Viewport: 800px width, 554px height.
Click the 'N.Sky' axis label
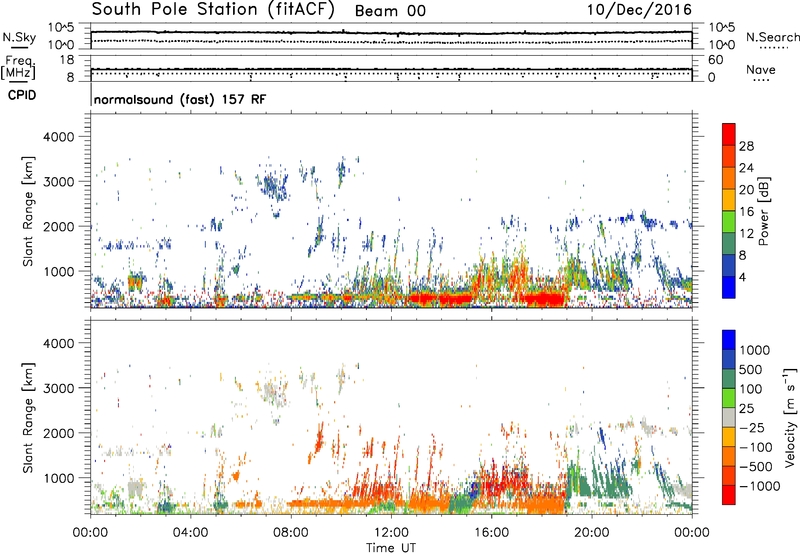[x=19, y=37]
